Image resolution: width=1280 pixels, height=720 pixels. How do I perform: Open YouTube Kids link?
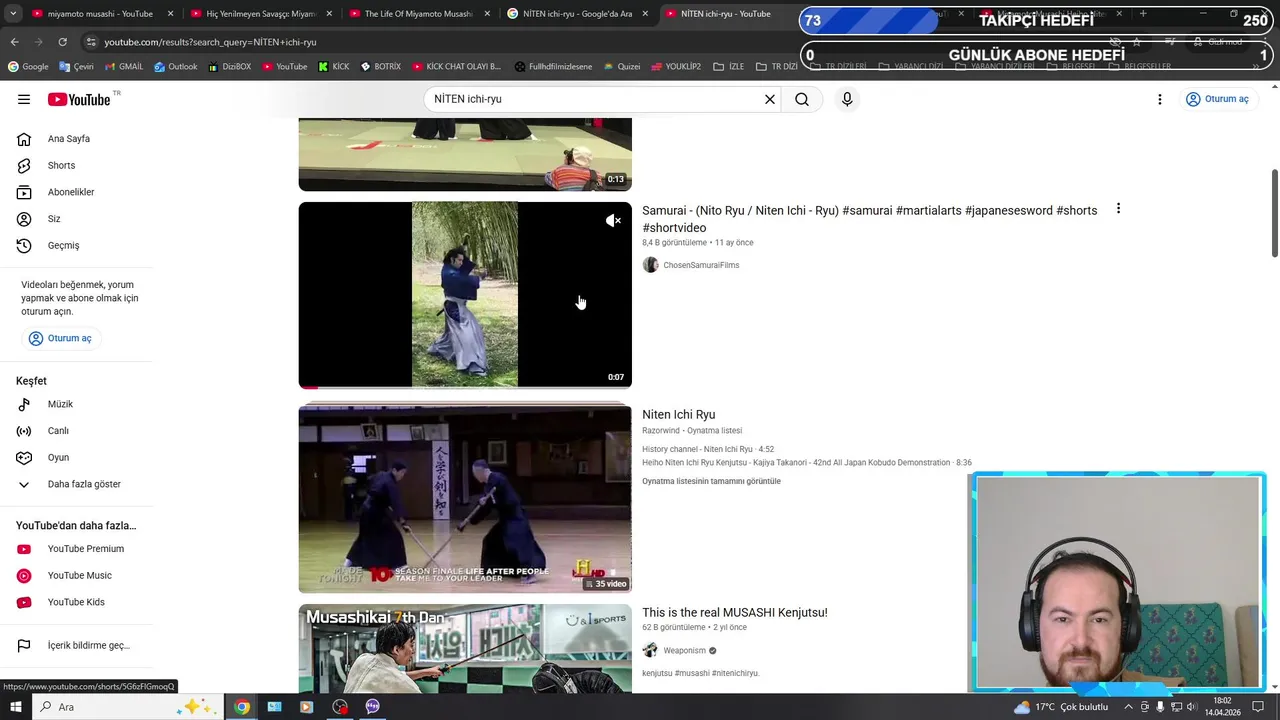(x=77, y=602)
